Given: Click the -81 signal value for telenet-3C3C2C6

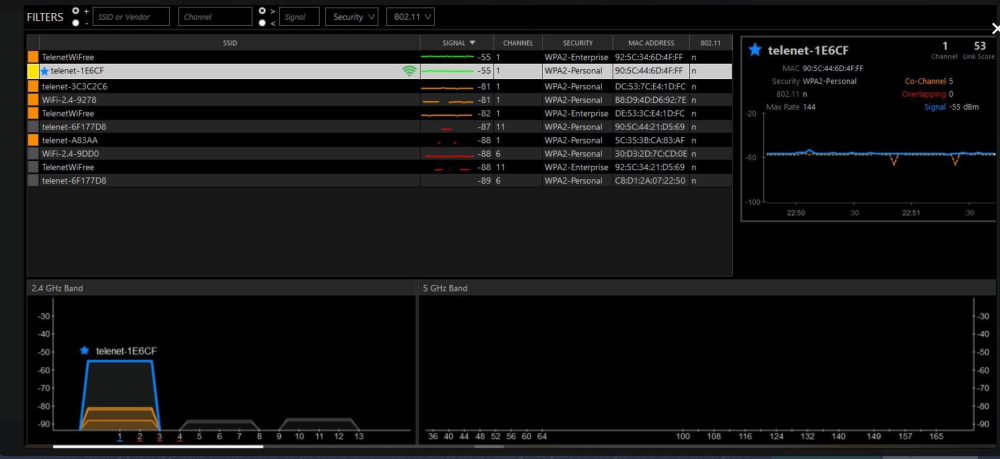Looking at the screenshot, I should click(484, 86).
